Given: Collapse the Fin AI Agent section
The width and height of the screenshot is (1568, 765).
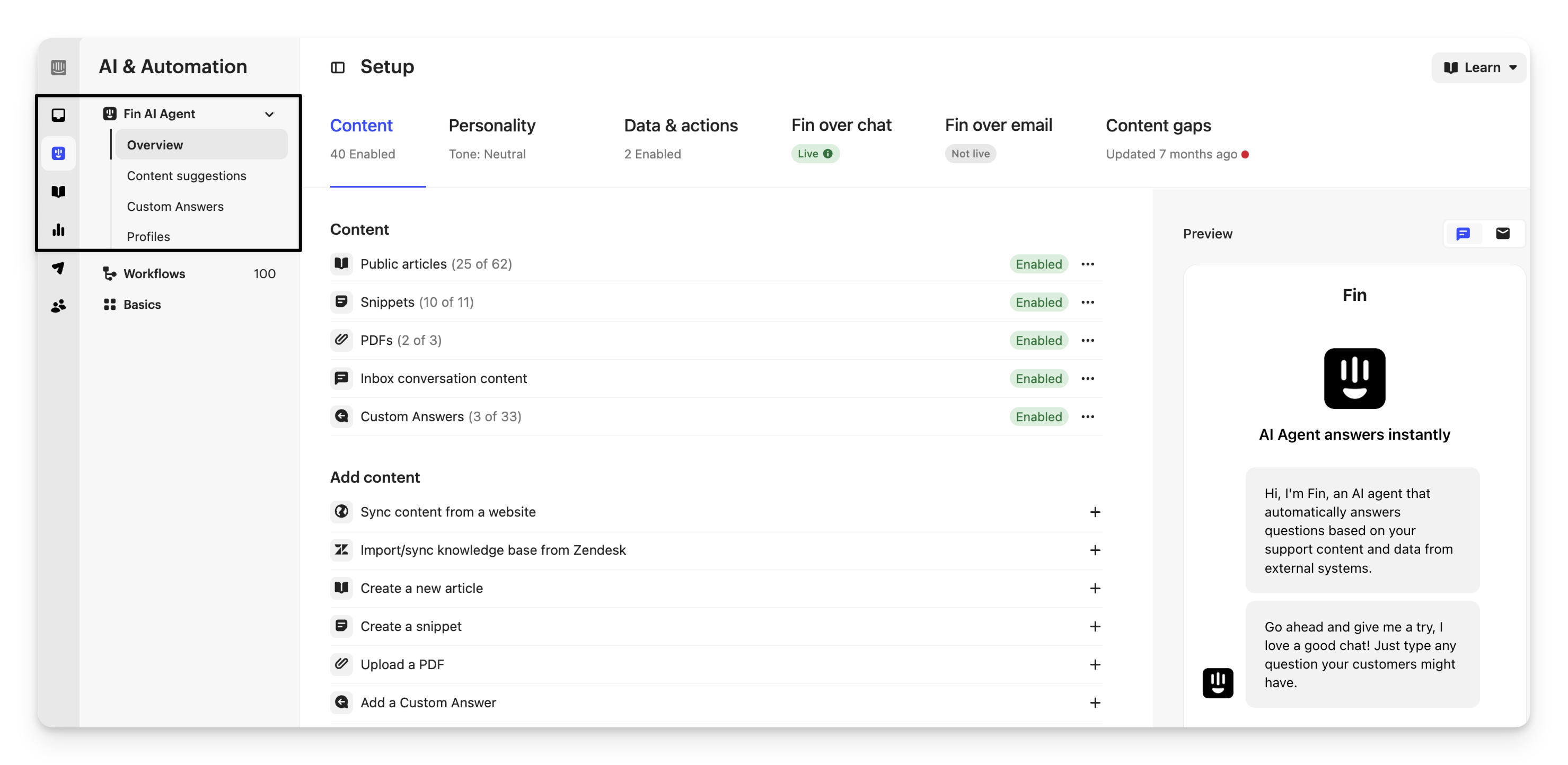Looking at the screenshot, I should coord(269,114).
